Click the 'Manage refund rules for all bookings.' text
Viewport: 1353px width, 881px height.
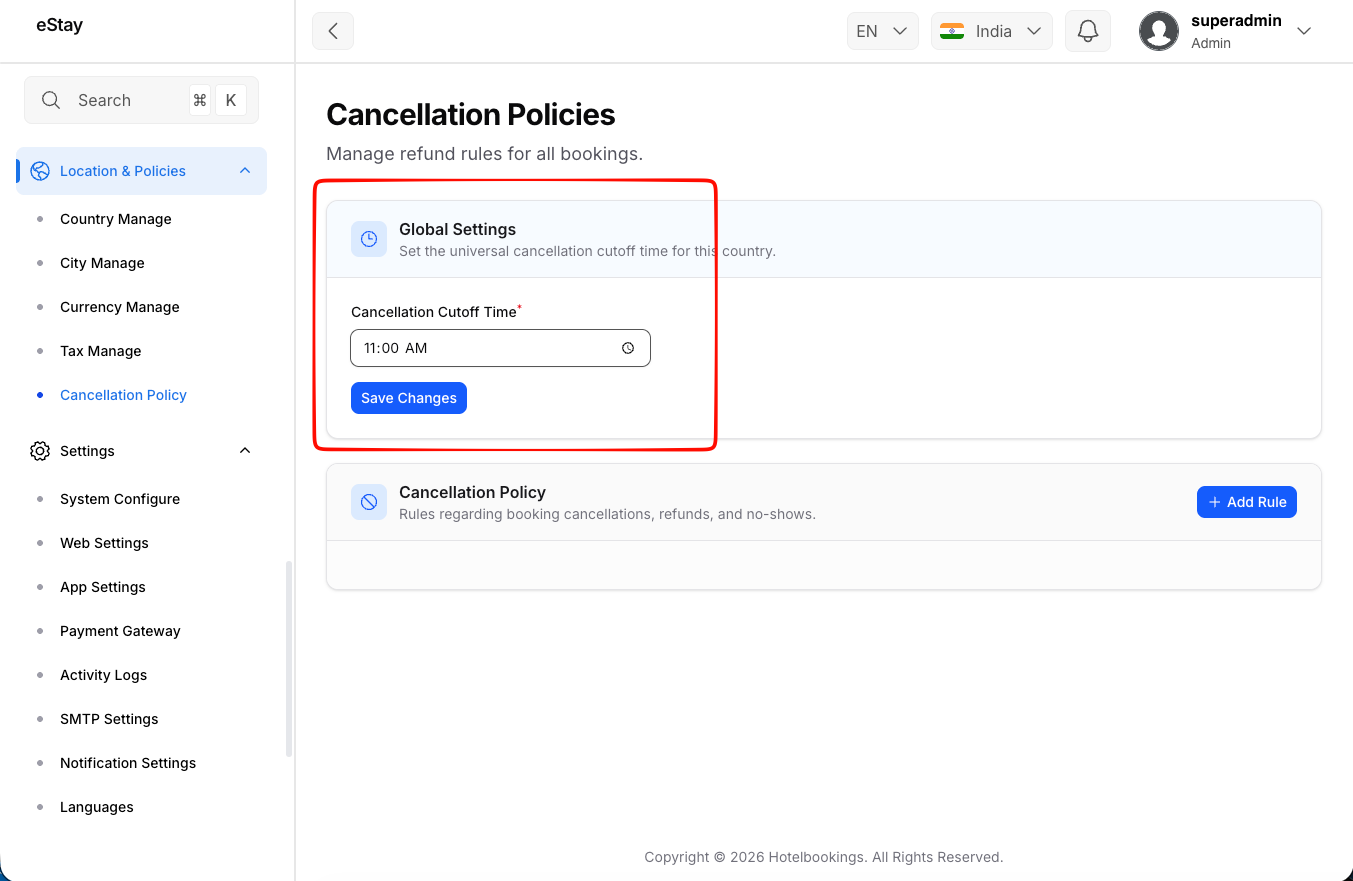click(485, 154)
